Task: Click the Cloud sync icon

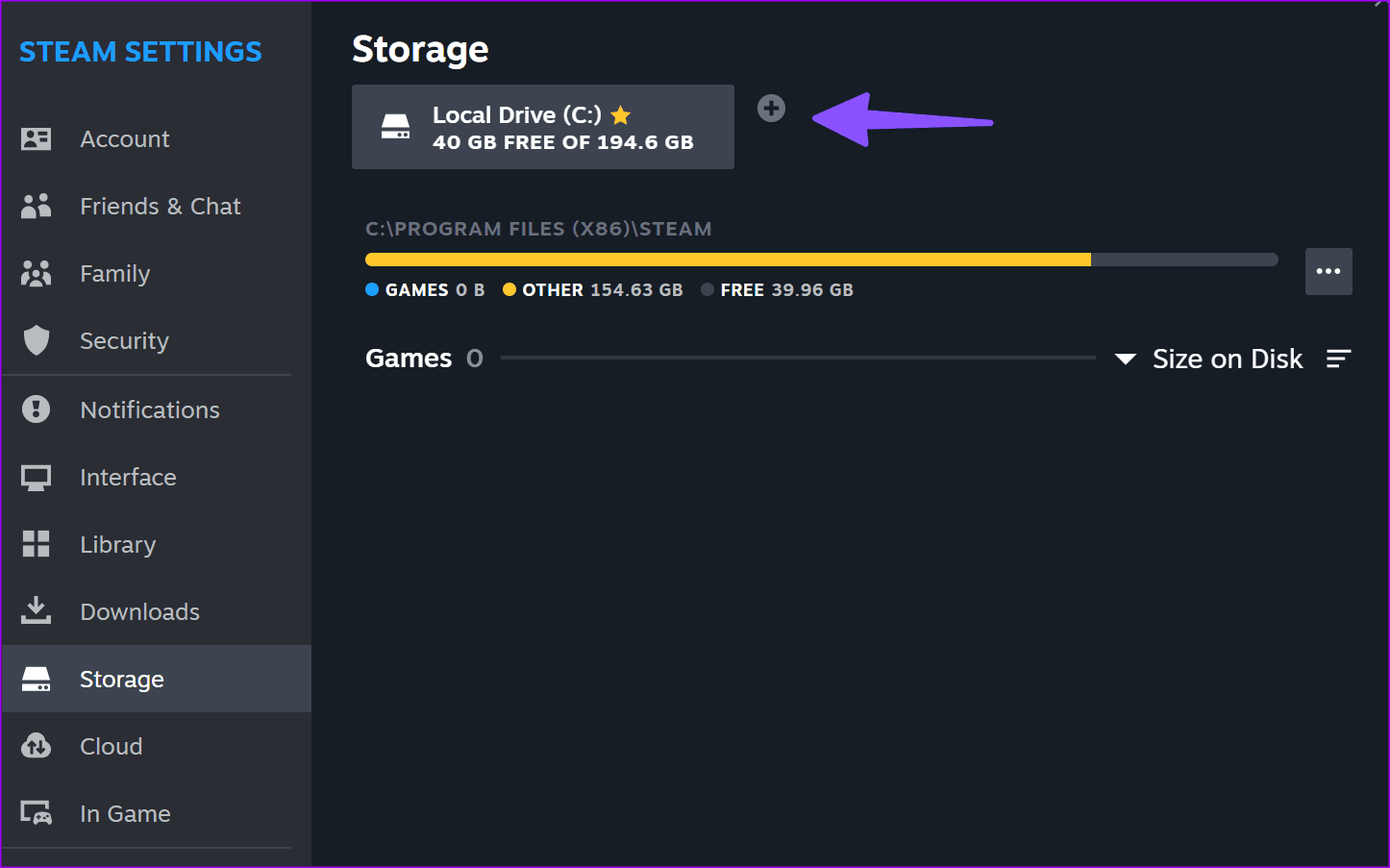Action: tap(36, 746)
